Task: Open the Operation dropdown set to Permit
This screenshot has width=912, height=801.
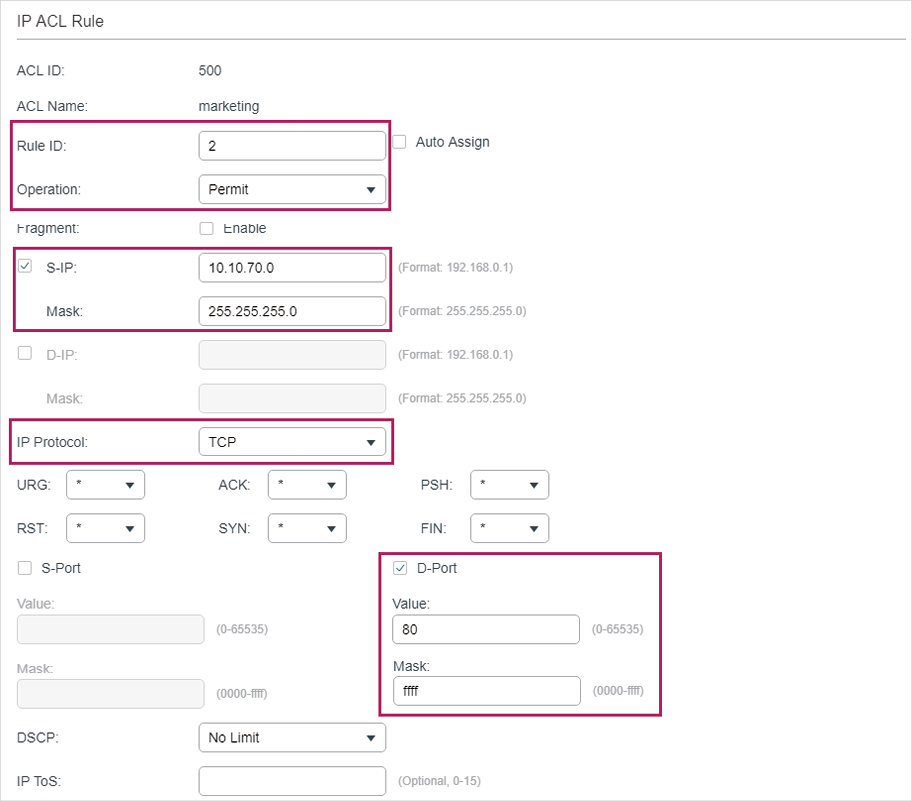Action: [x=292, y=189]
